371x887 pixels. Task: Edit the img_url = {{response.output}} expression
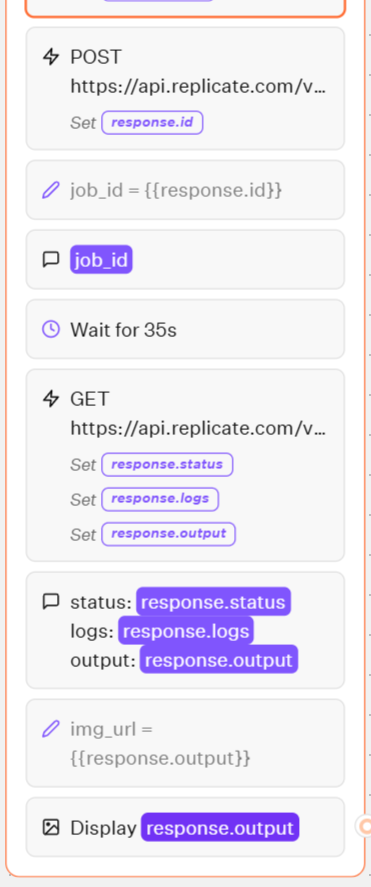pos(161,743)
